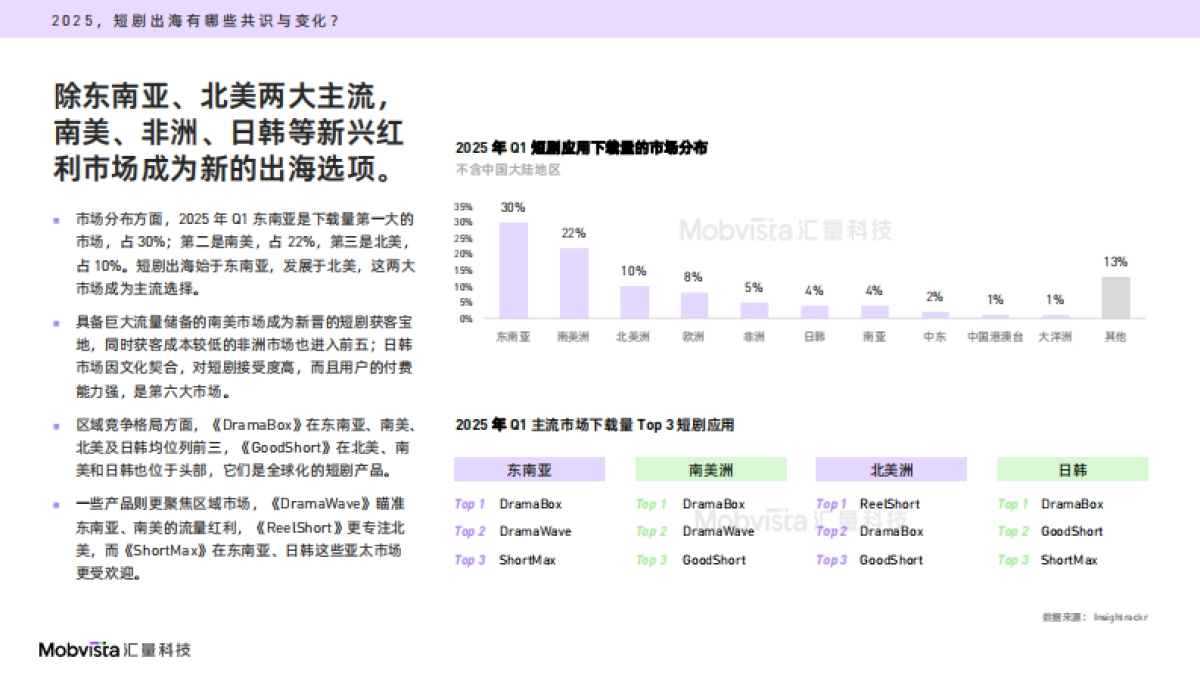The image size is (1200, 675).
Task: Click ShortMax Top 3 under 日韩
Action: (1069, 560)
